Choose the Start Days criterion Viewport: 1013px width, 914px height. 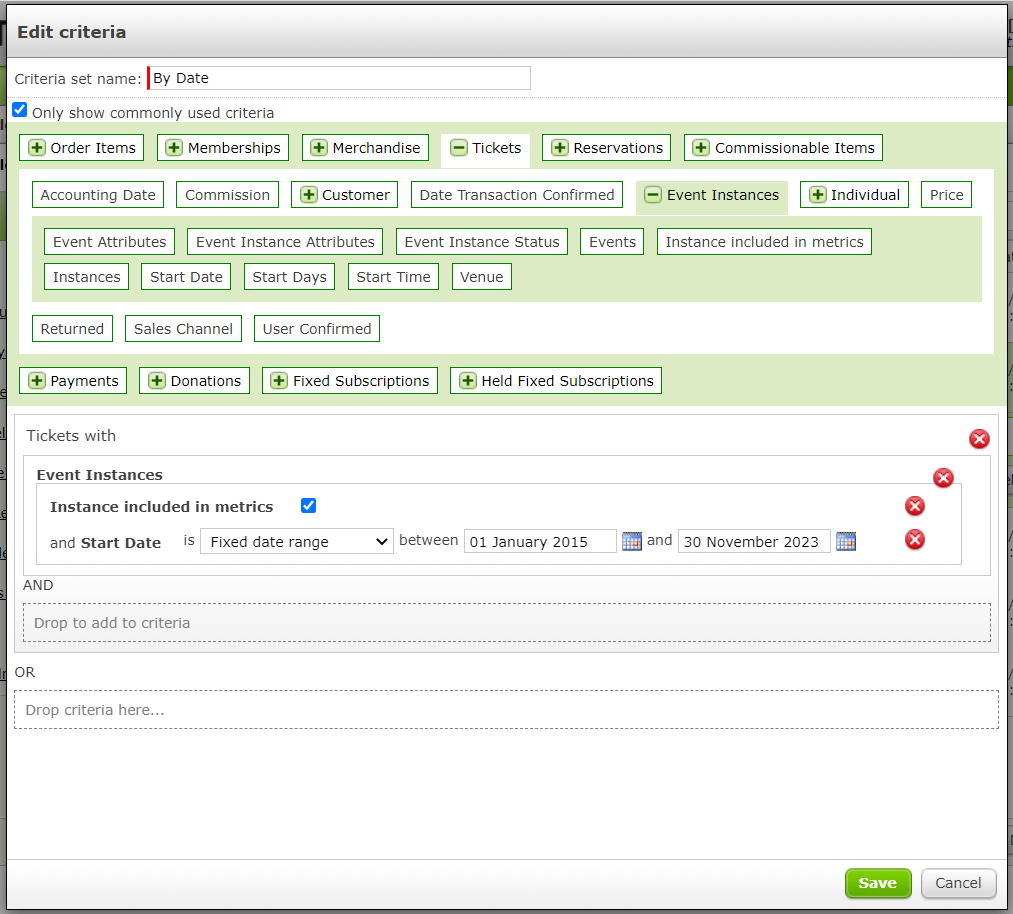coord(289,276)
